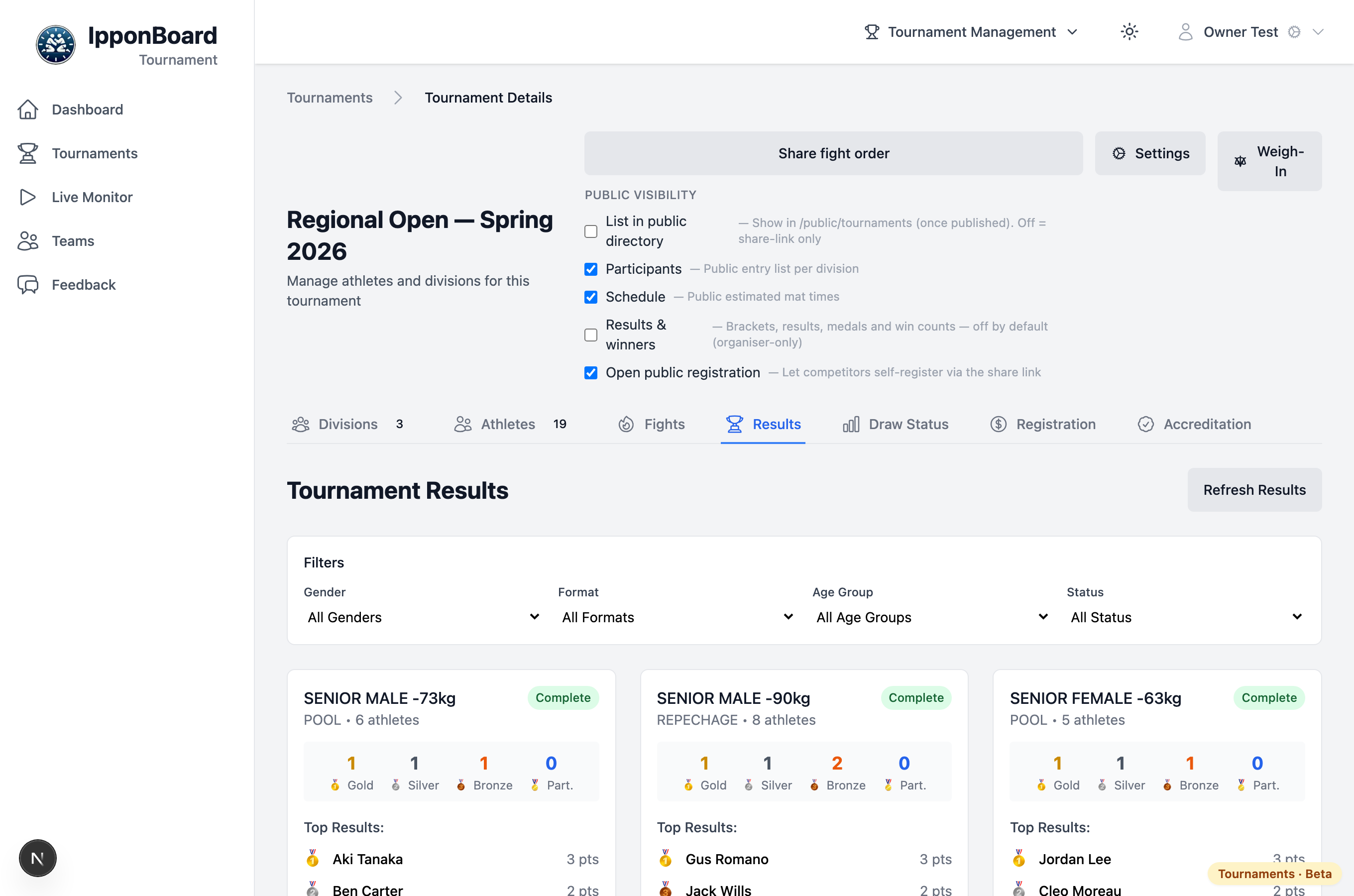The image size is (1354, 896).
Task: Open the Format filter dropdown
Action: coord(677,617)
